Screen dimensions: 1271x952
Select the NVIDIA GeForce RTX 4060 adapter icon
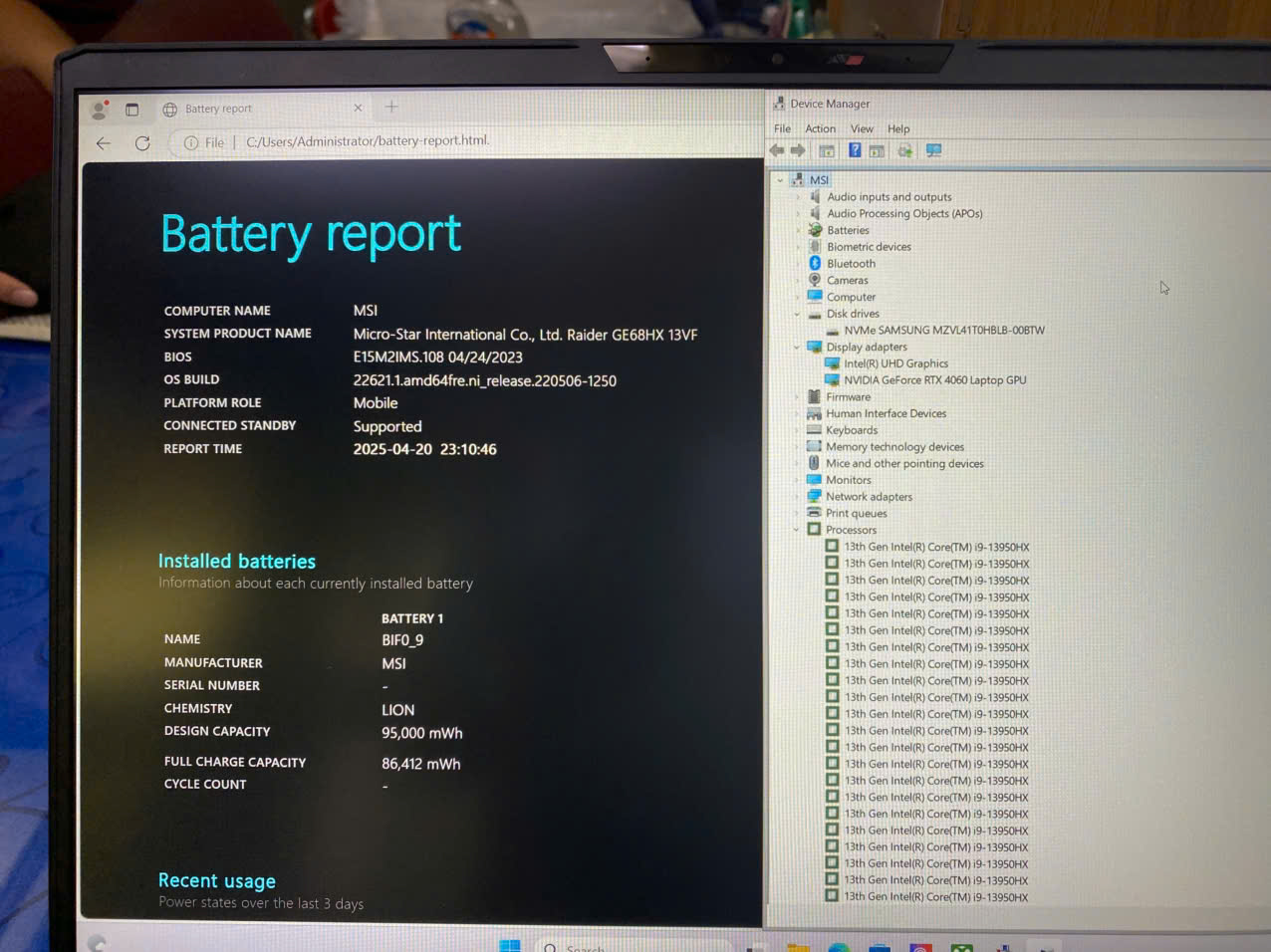coord(832,379)
